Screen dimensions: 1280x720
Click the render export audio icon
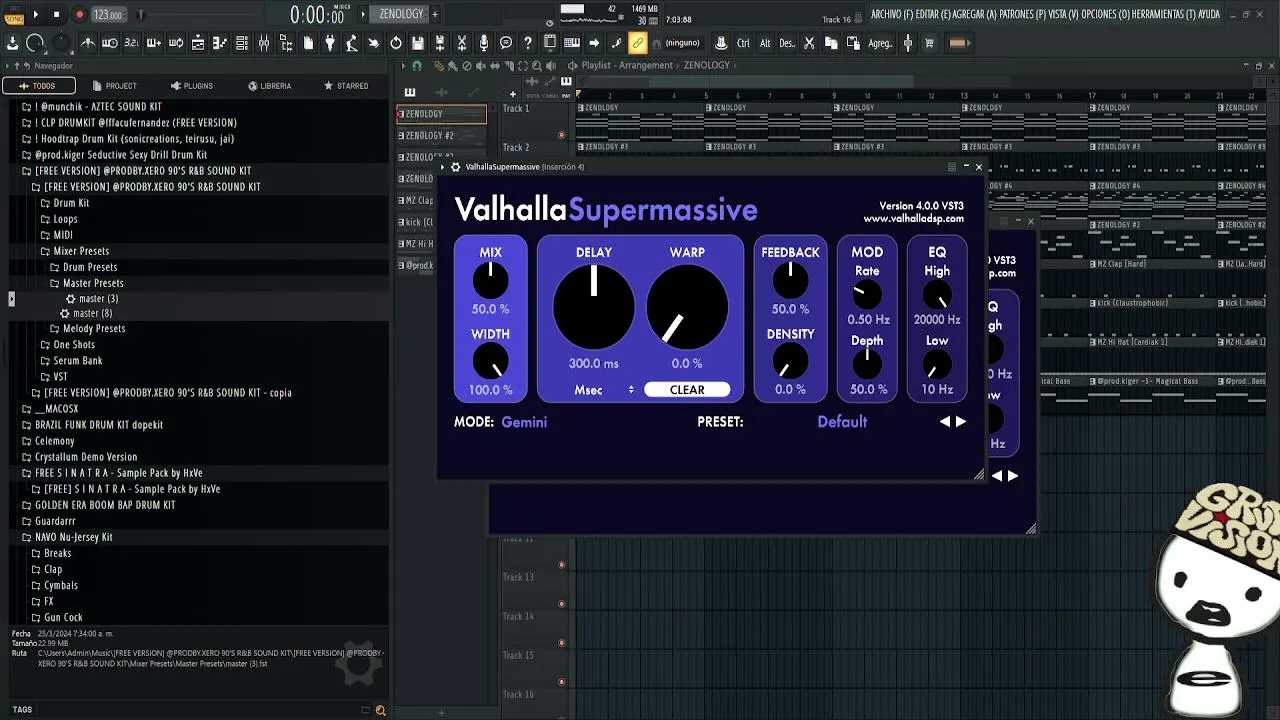pyautogui.click(x=440, y=43)
